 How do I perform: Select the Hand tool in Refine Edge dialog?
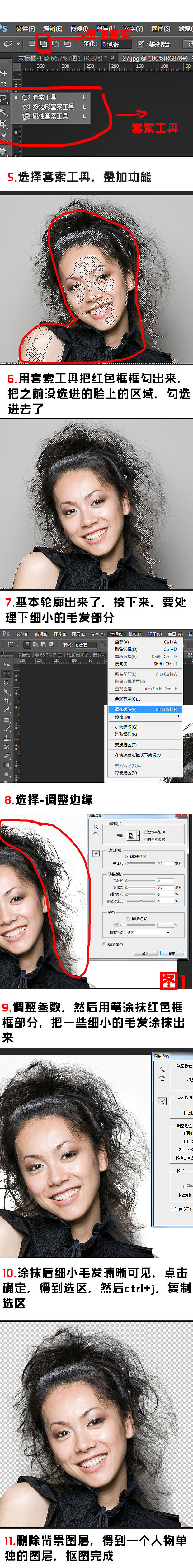(96, 834)
